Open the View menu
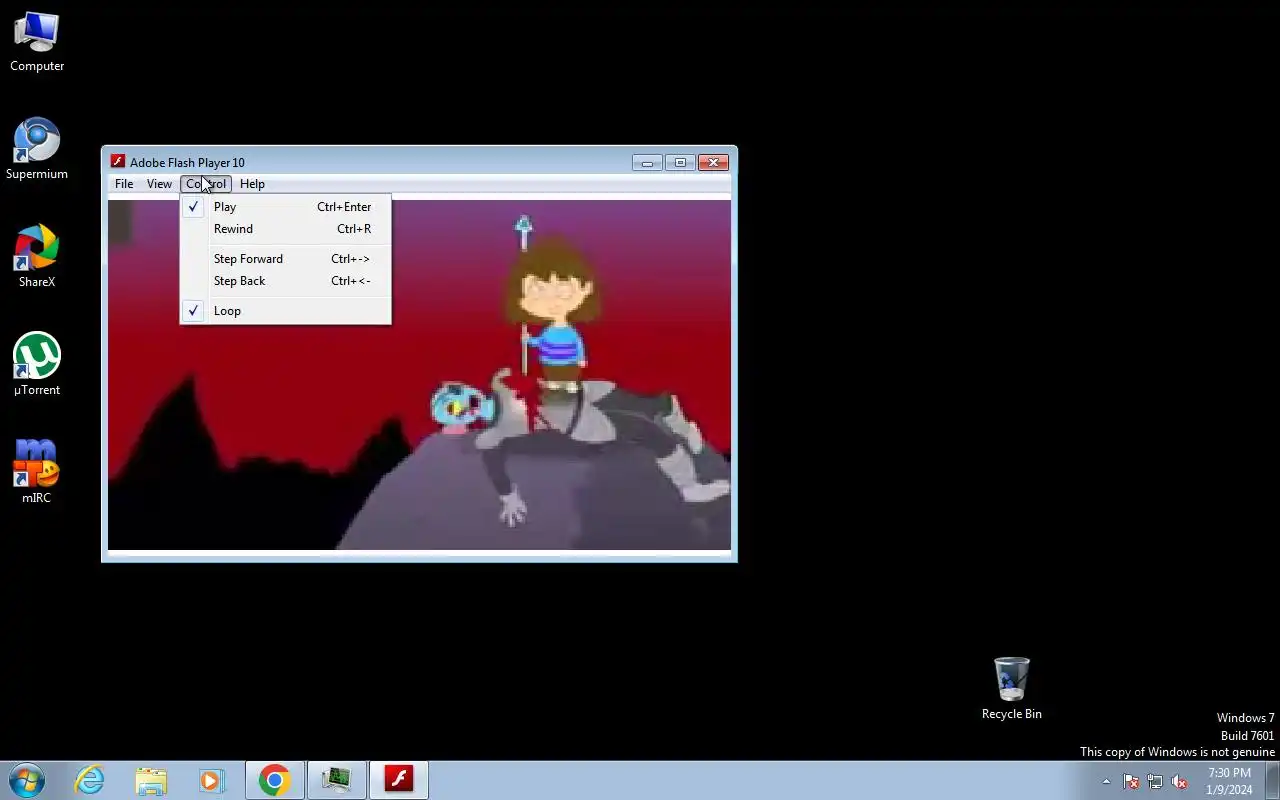Viewport: 1280px width, 800px height. point(159,184)
